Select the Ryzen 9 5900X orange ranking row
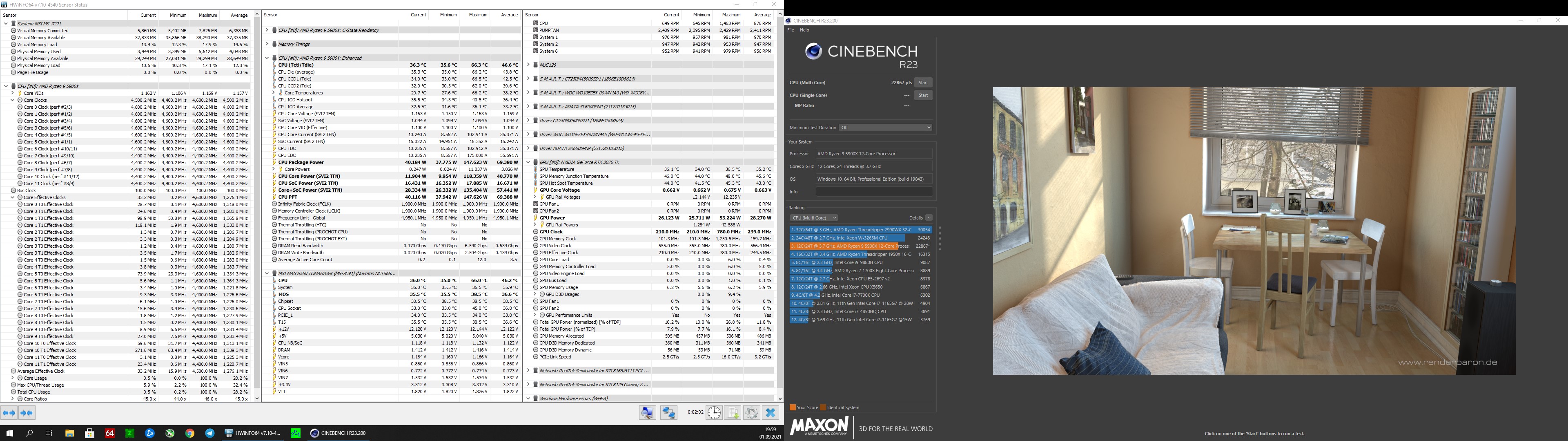Viewport: 1568px width, 441px height. point(860,246)
